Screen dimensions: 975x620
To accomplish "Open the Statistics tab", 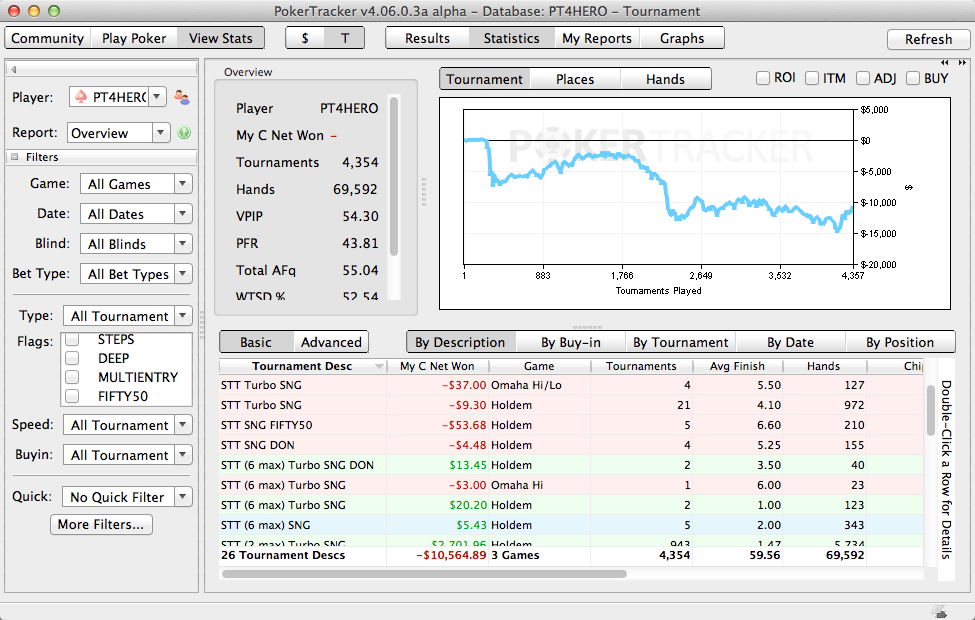I will [512, 38].
